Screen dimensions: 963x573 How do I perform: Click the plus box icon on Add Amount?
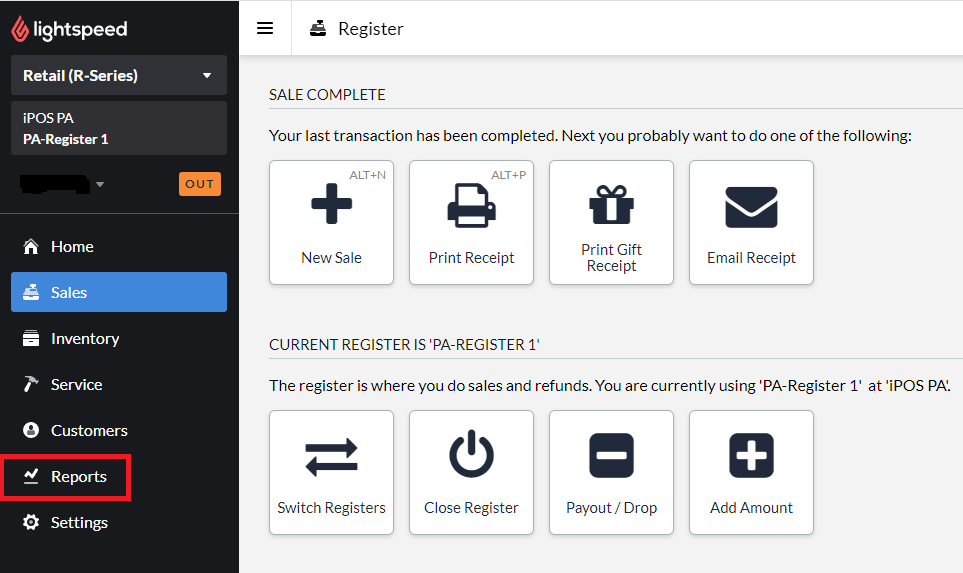tap(752, 455)
